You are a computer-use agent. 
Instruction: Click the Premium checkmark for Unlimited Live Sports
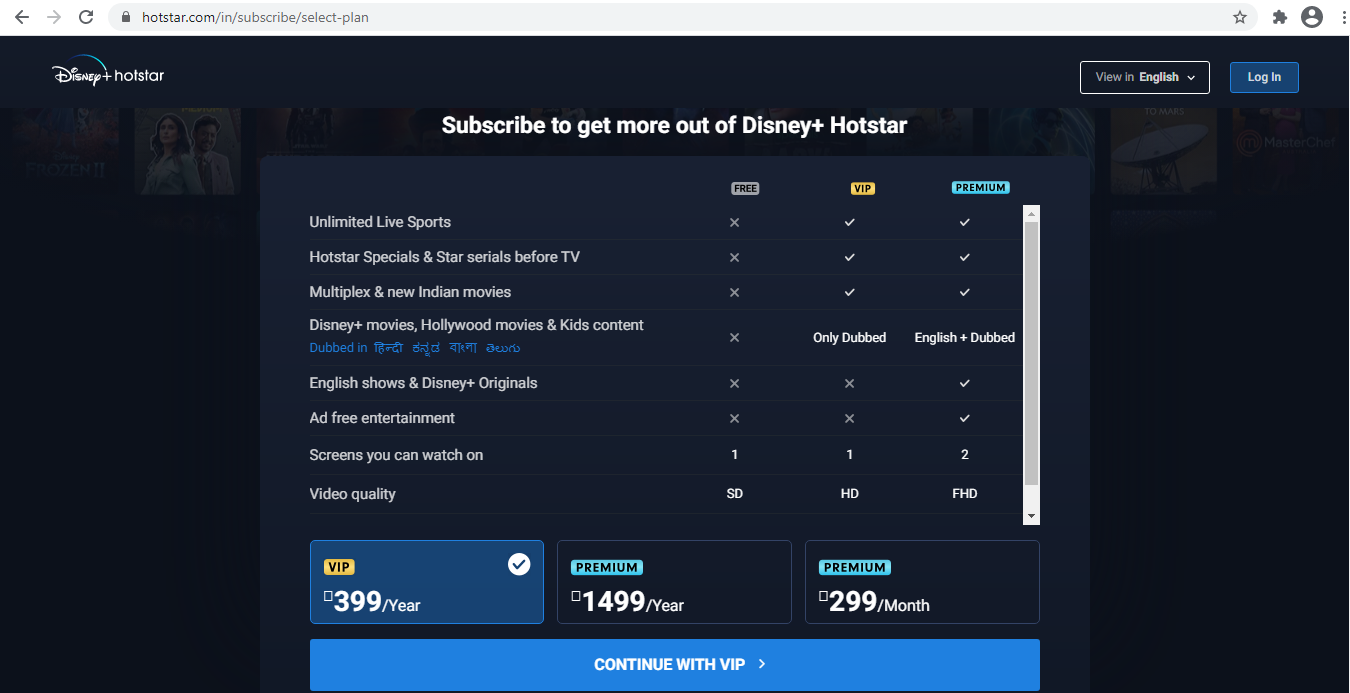(x=965, y=222)
